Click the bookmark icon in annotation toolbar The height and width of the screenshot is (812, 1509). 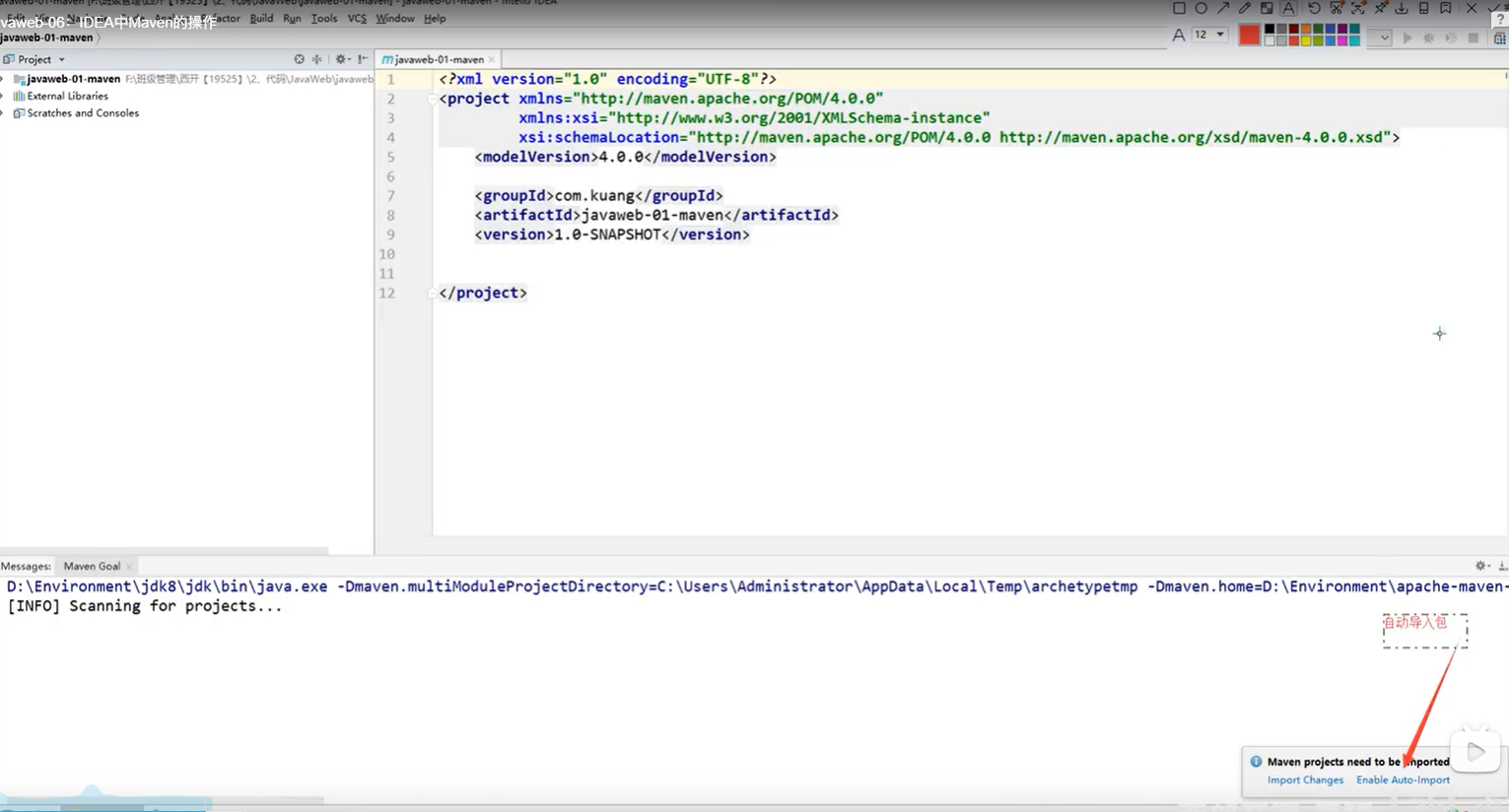coord(1446,8)
